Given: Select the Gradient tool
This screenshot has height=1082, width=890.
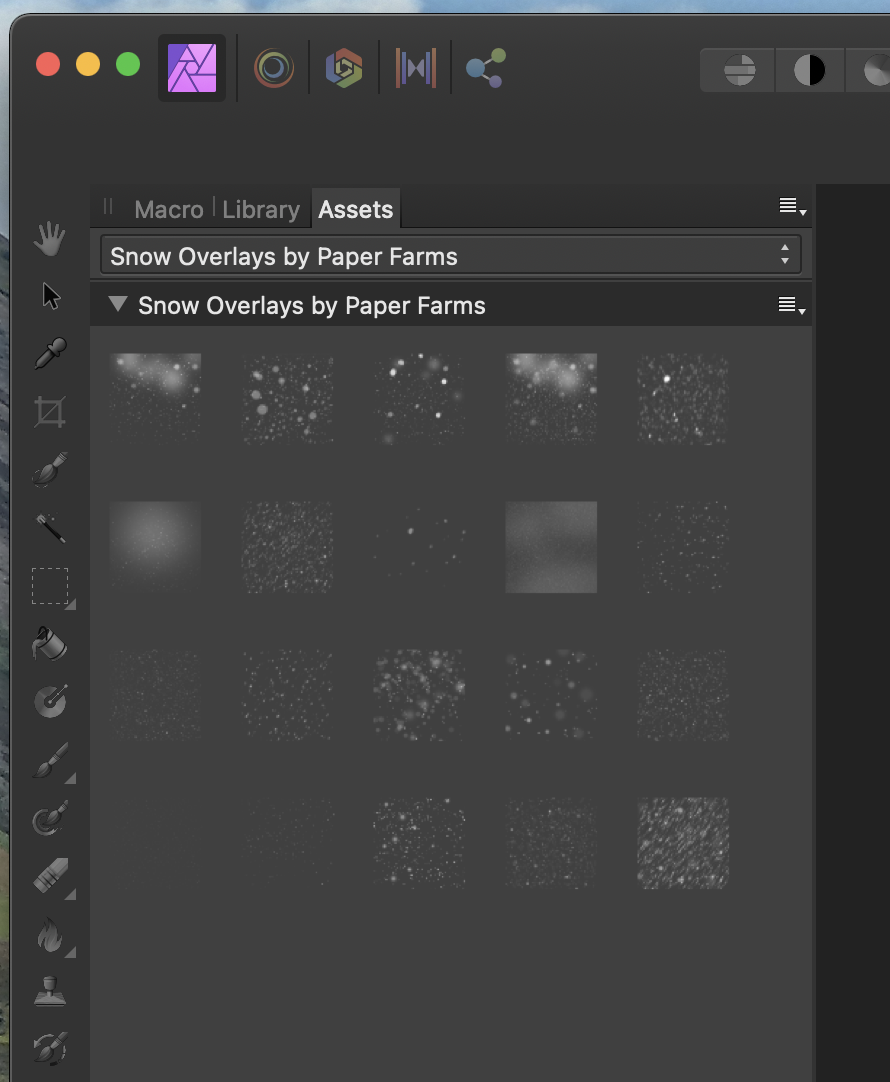Looking at the screenshot, I should (50, 701).
